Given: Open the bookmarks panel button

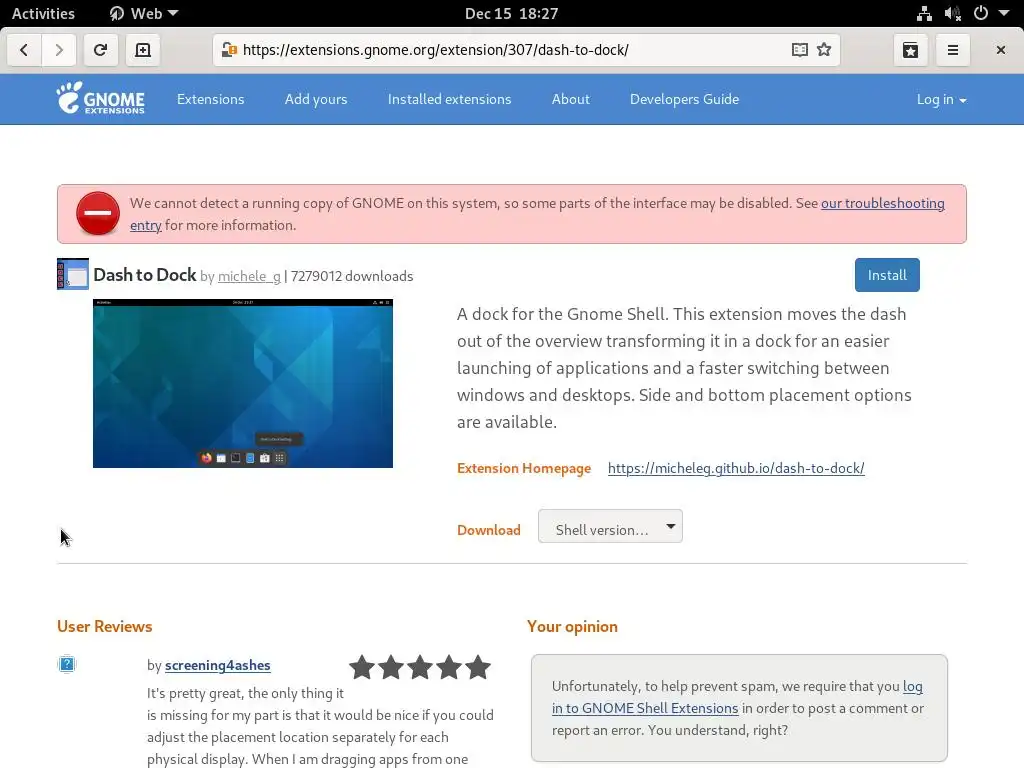Looking at the screenshot, I should [x=910, y=50].
